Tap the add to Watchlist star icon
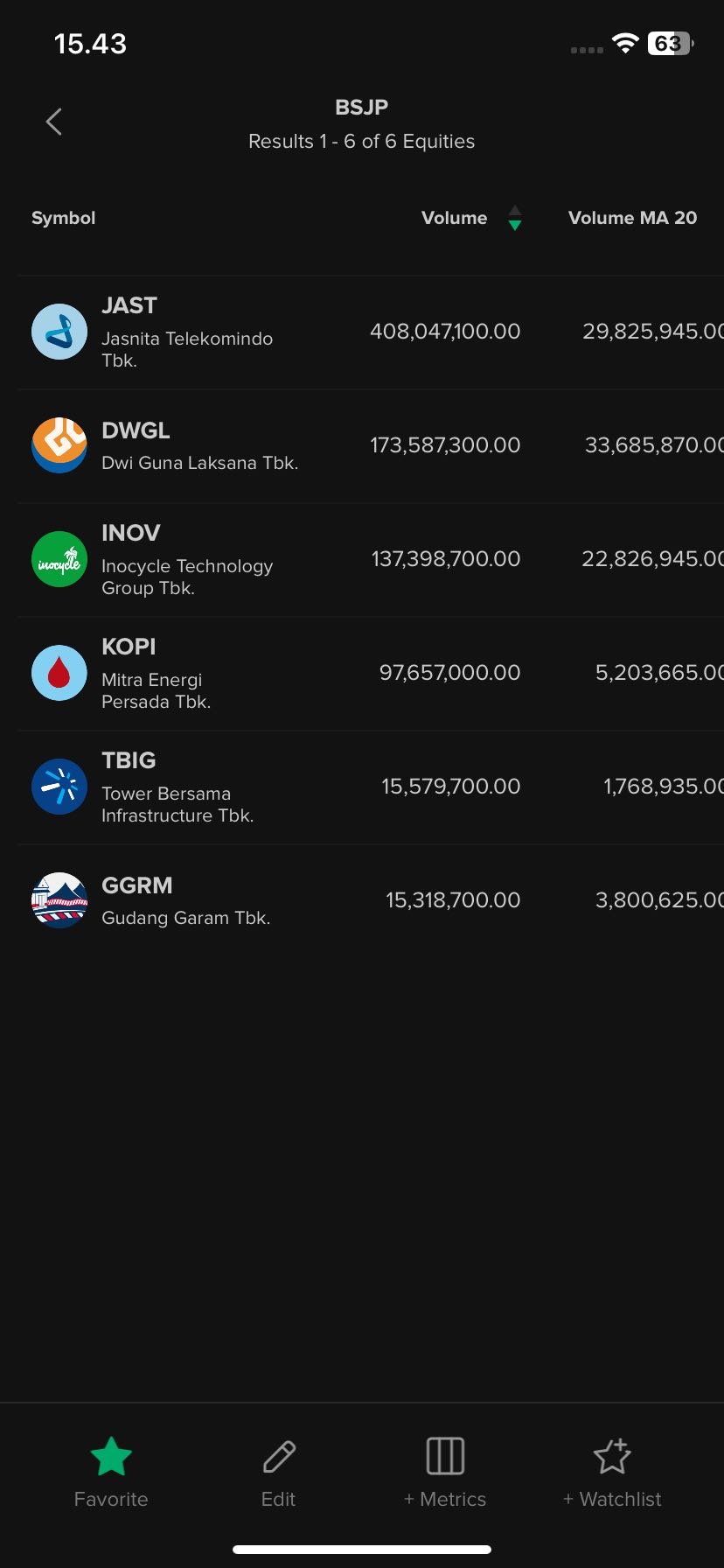Viewport: 724px width, 1568px height. (612, 1457)
